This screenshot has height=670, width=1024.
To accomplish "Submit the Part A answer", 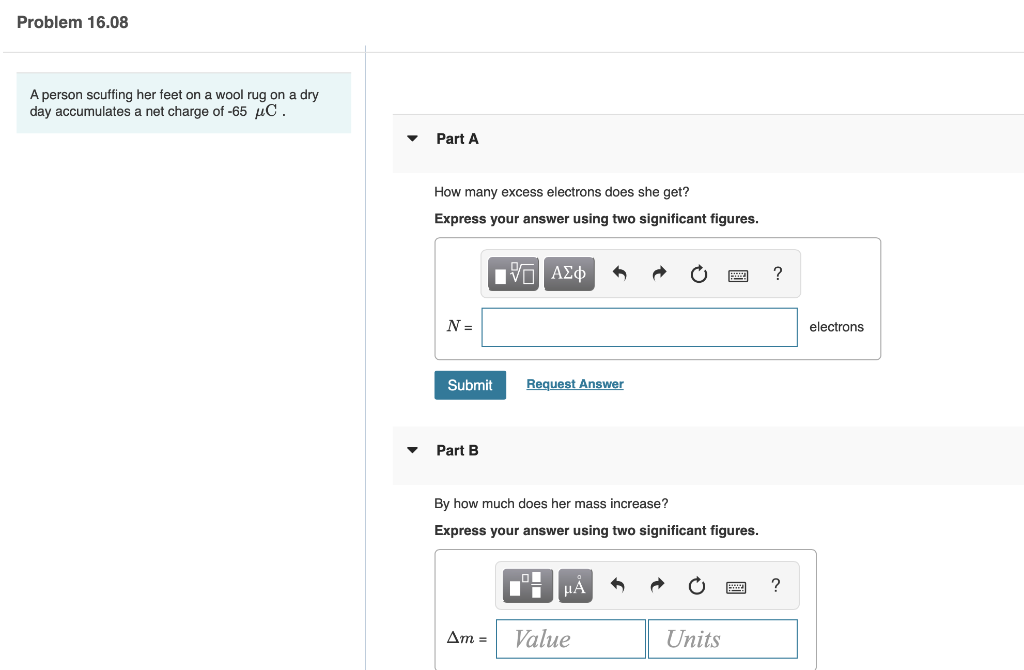I will click(x=470, y=385).
